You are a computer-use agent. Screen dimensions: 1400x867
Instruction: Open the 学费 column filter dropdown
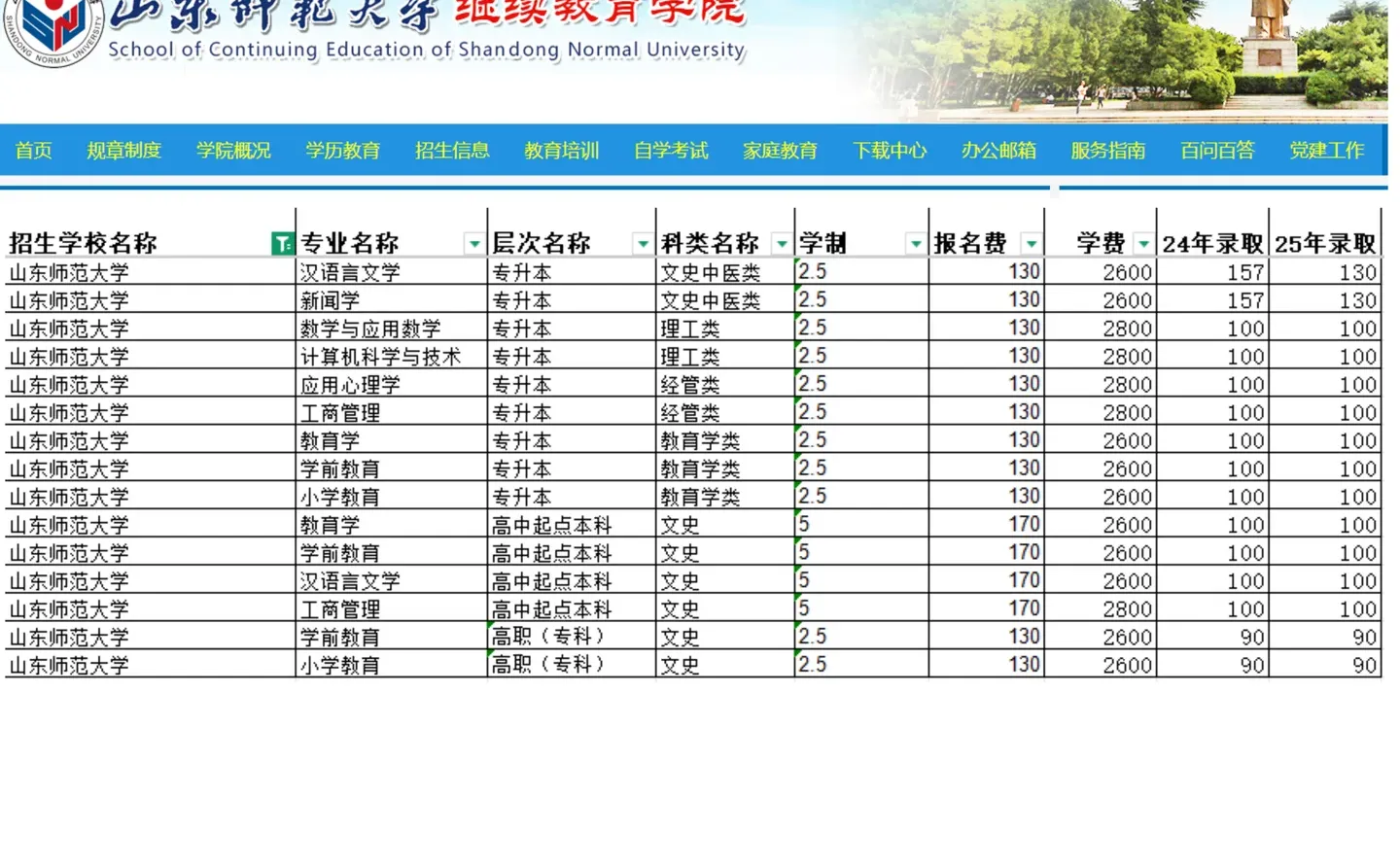[1143, 245]
